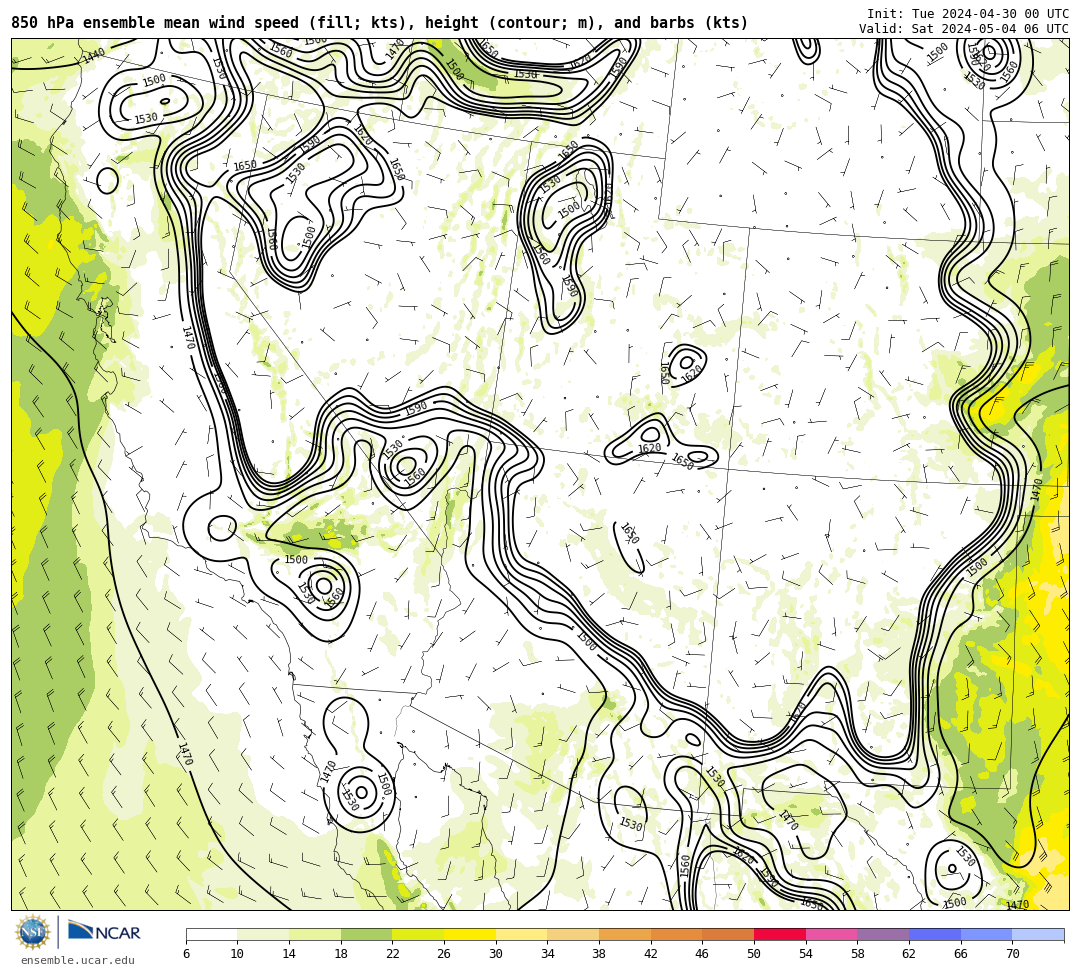Click the colorbar tick label 26
Image resolution: width=1080 pixels, height=973 pixels.
[444, 954]
